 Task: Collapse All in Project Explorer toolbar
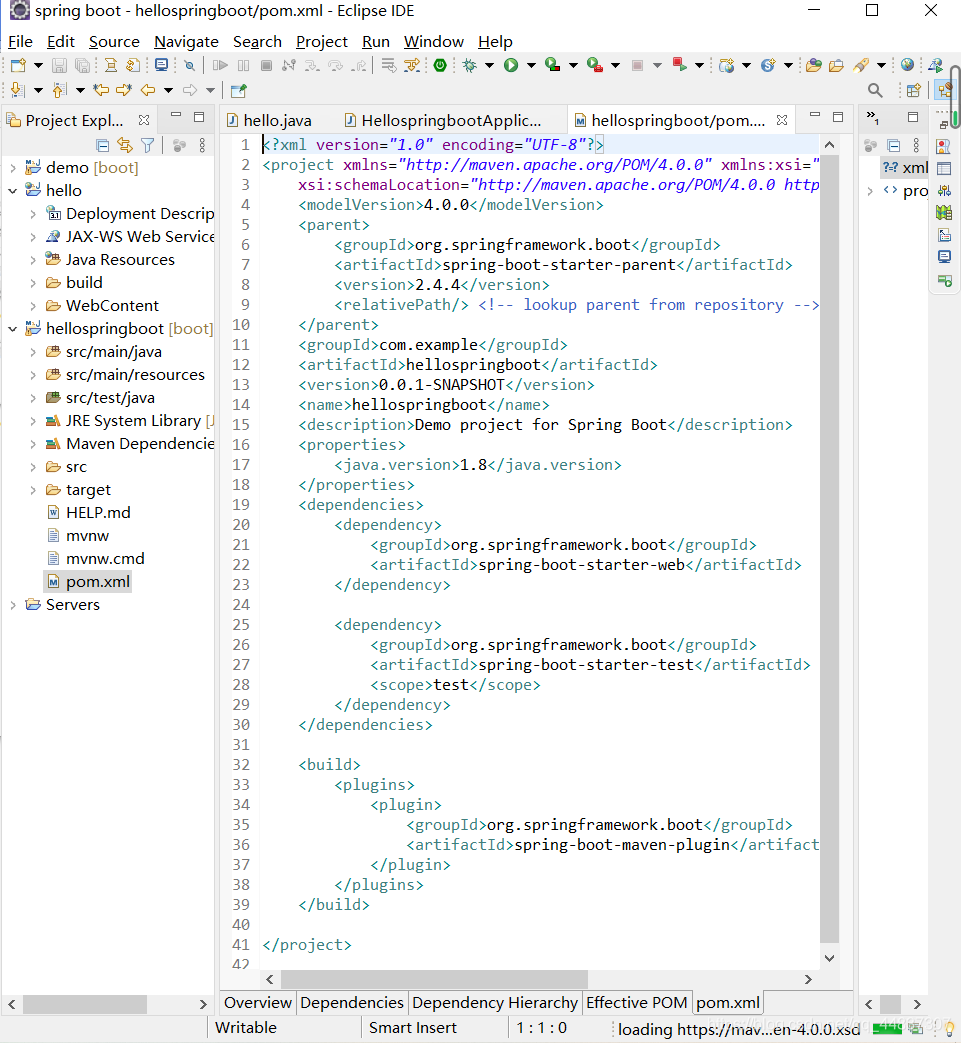point(102,145)
